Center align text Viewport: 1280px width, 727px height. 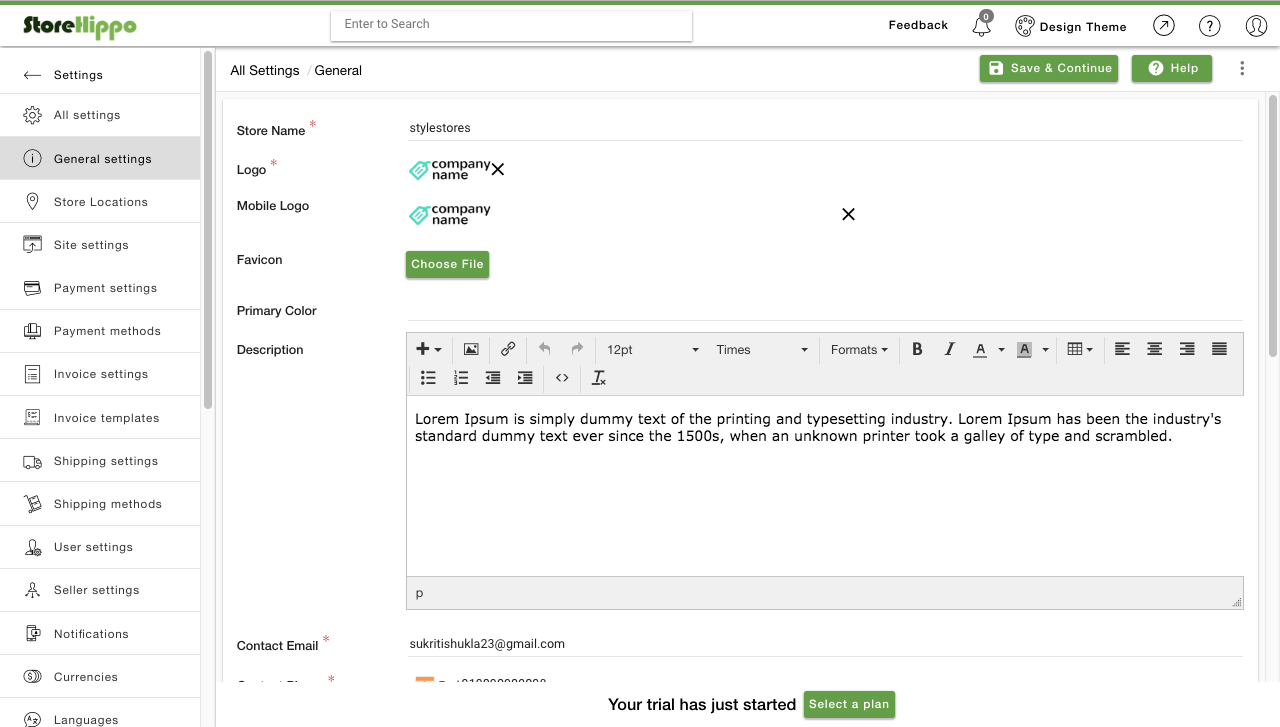pyautogui.click(x=1154, y=349)
